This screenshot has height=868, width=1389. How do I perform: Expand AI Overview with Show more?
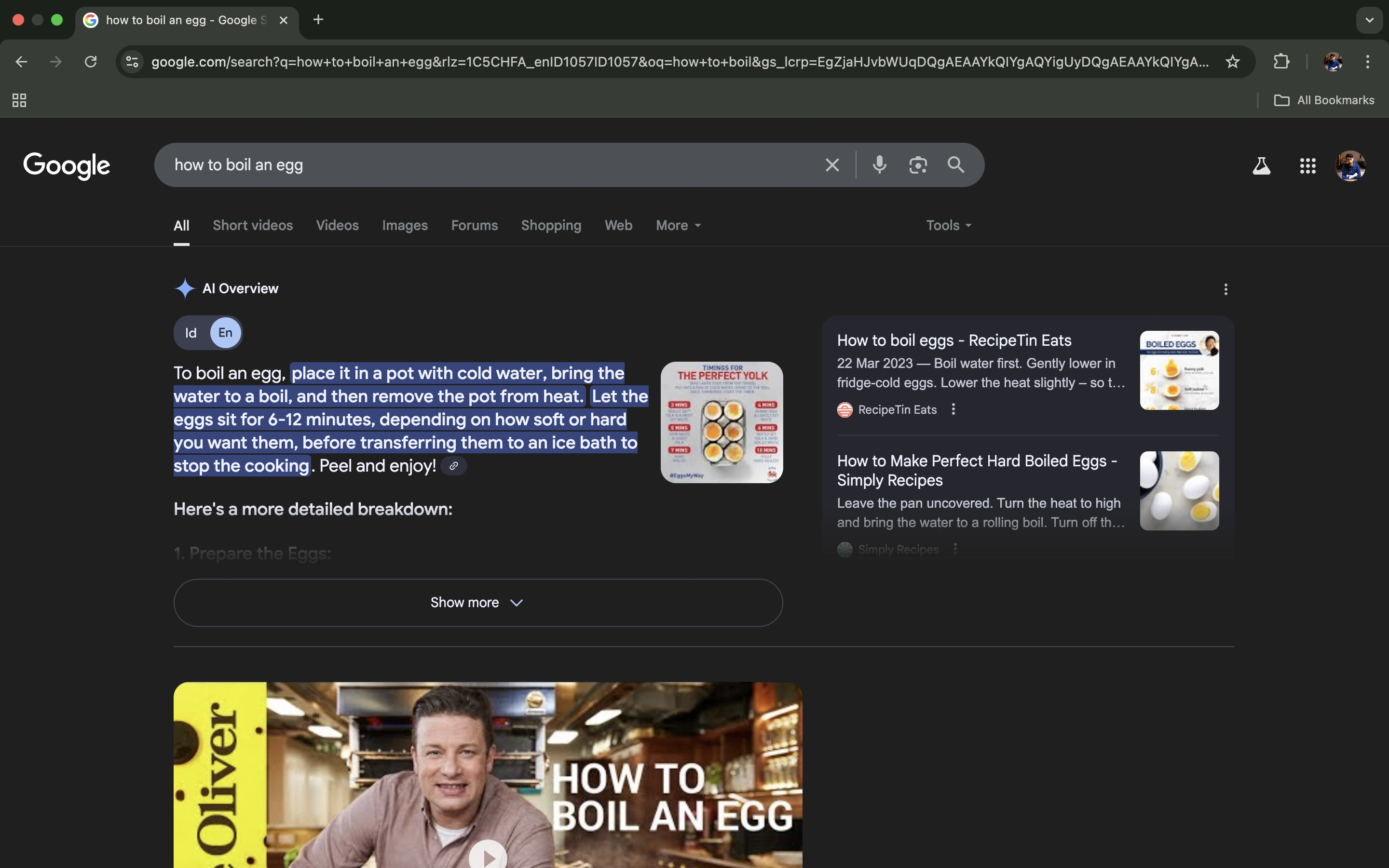click(477, 603)
